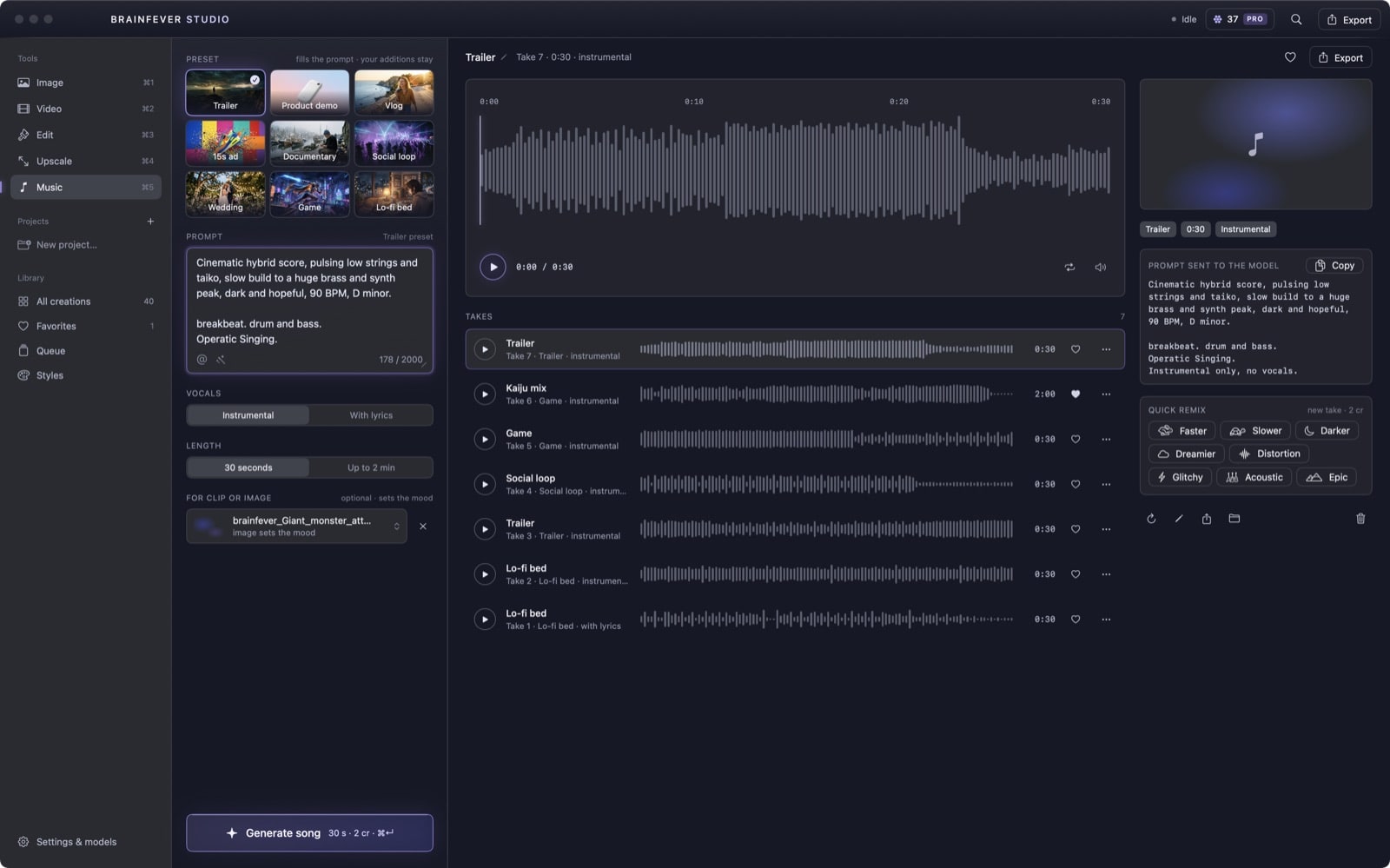
Task: Select the Documentary preset thumbnail
Action: [309, 142]
